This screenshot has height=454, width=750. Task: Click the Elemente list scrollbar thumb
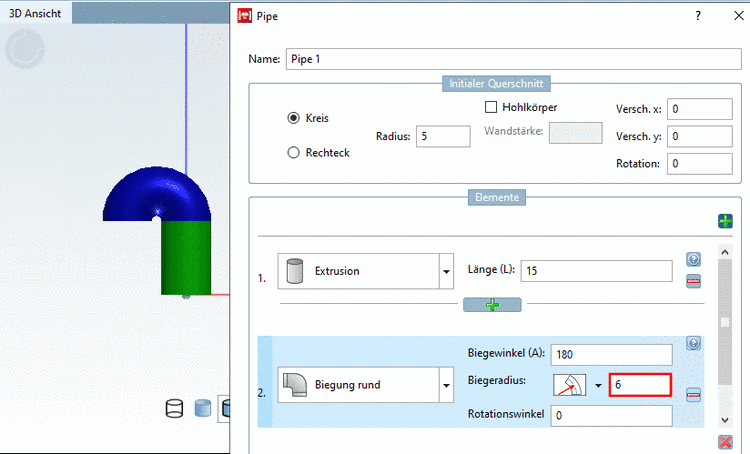tap(725, 322)
